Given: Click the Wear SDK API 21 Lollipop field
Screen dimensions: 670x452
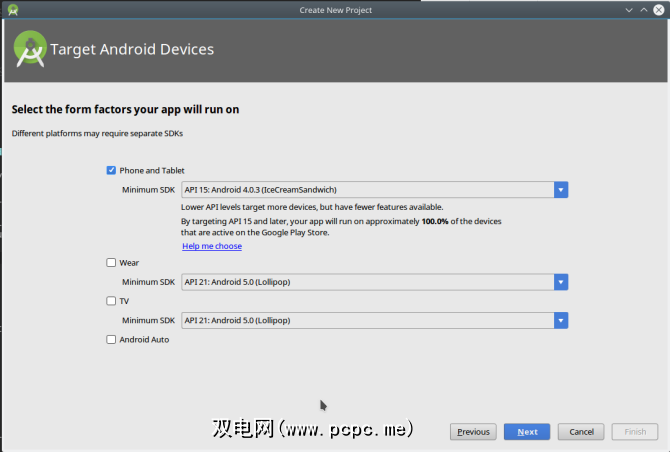Looking at the screenshot, I should click(x=367, y=282).
